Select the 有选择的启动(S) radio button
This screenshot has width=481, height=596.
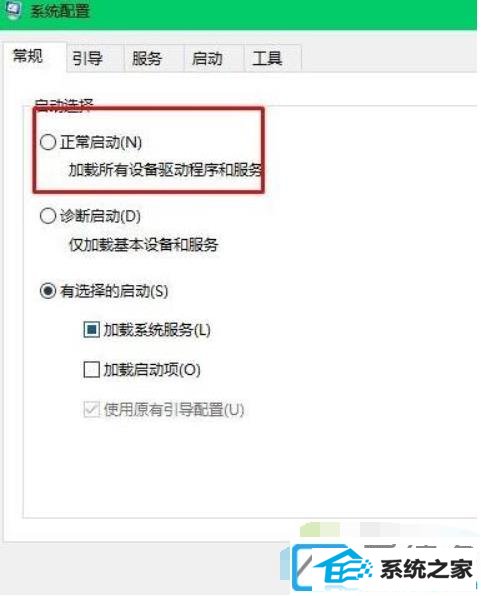point(48,291)
